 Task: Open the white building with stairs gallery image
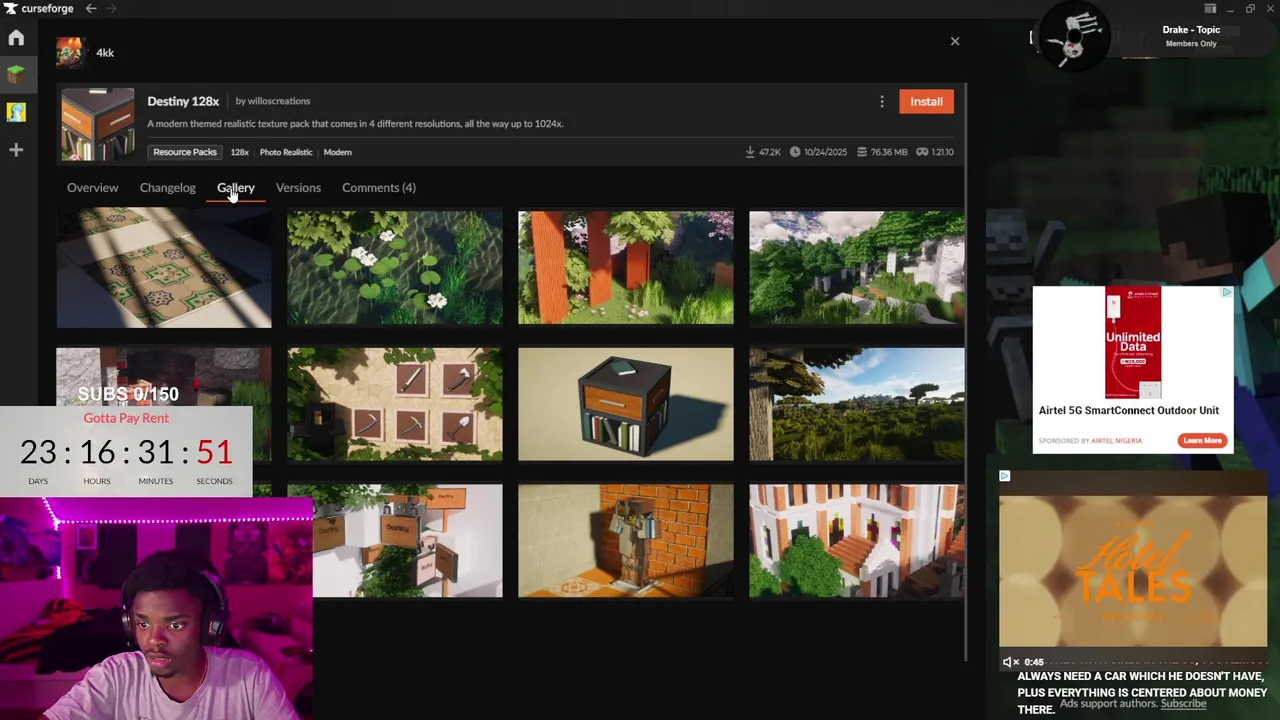[857, 541]
